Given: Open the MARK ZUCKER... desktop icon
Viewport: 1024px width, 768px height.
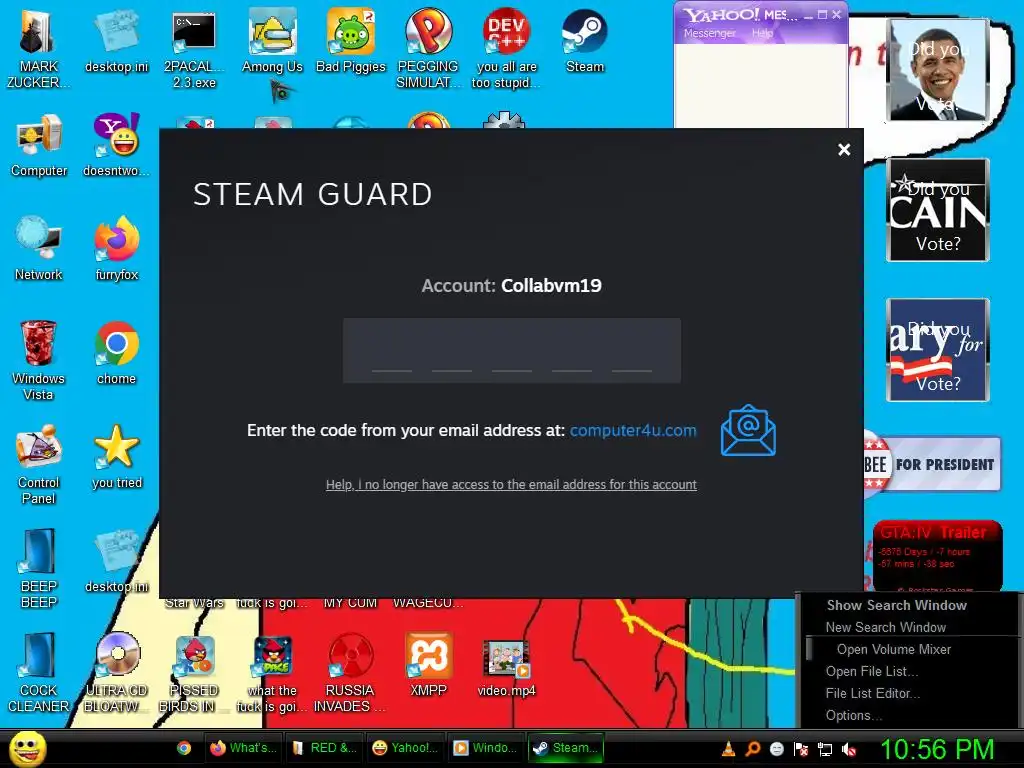Looking at the screenshot, I should (x=38, y=49).
